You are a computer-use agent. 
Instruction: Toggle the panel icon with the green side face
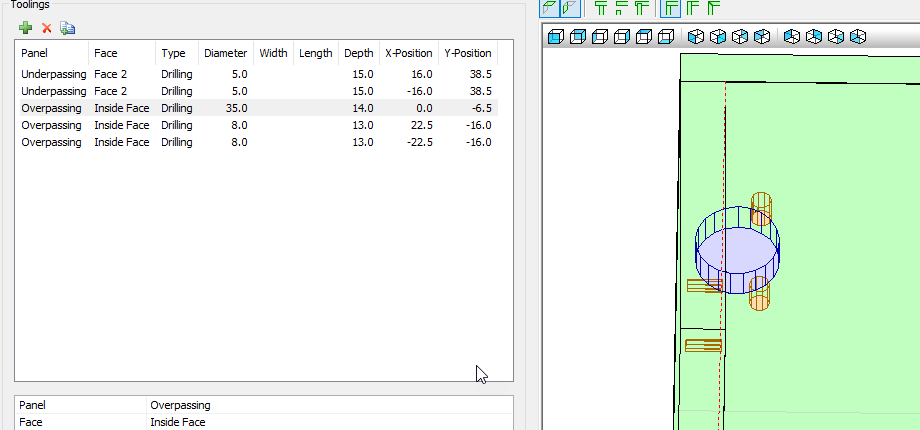(570, 8)
